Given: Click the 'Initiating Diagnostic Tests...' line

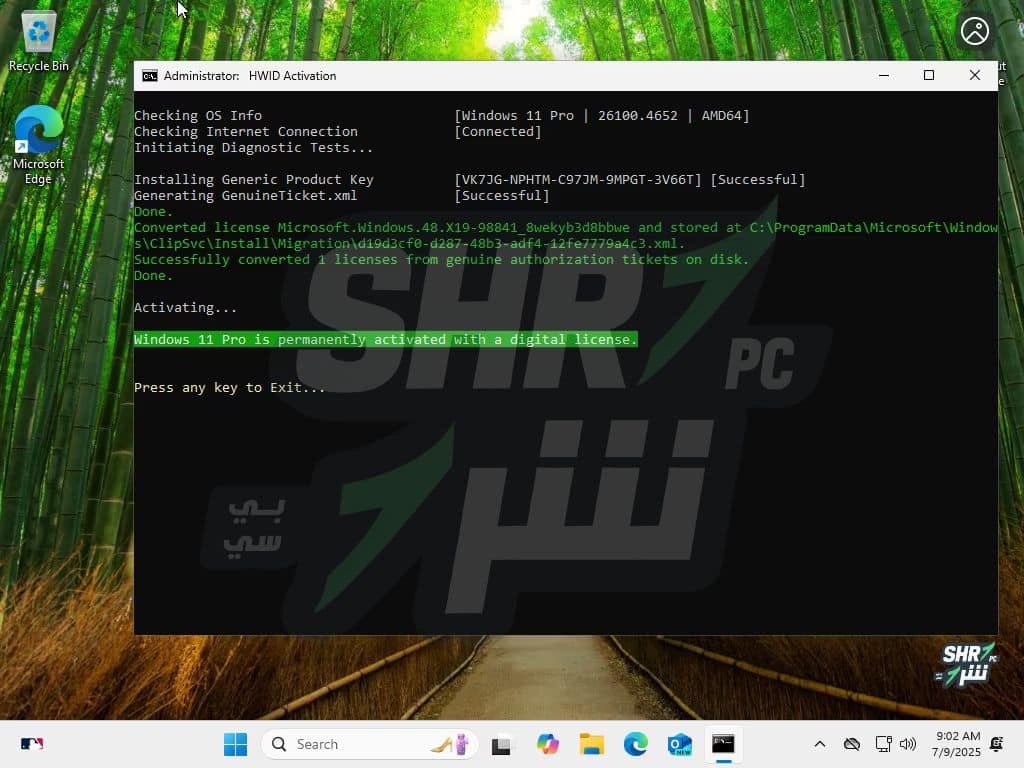Looking at the screenshot, I should click(x=253, y=148).
